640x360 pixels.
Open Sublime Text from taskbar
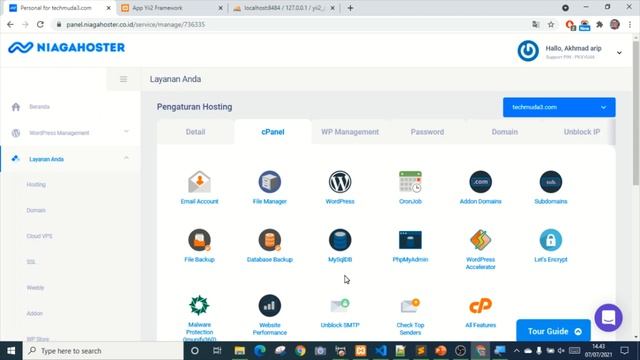click(420, 351)
